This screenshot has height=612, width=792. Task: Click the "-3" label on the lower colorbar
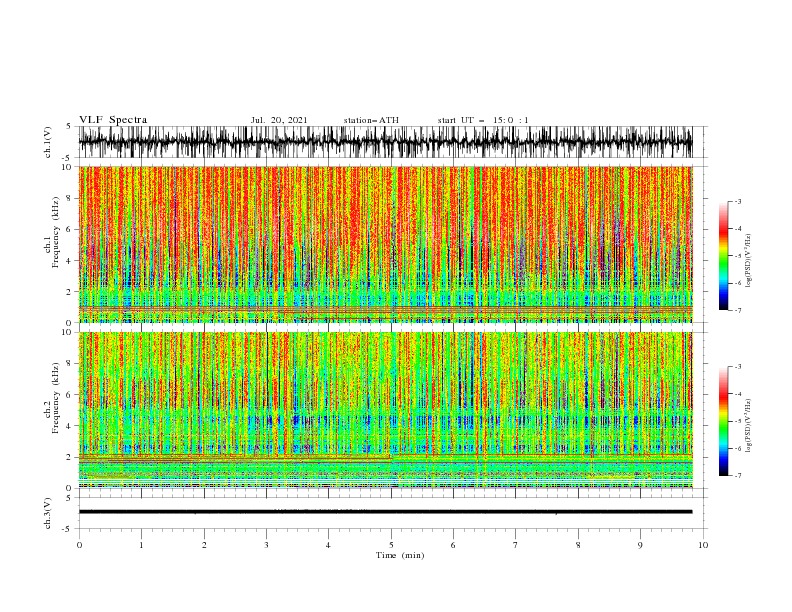[x=737, y=367]
